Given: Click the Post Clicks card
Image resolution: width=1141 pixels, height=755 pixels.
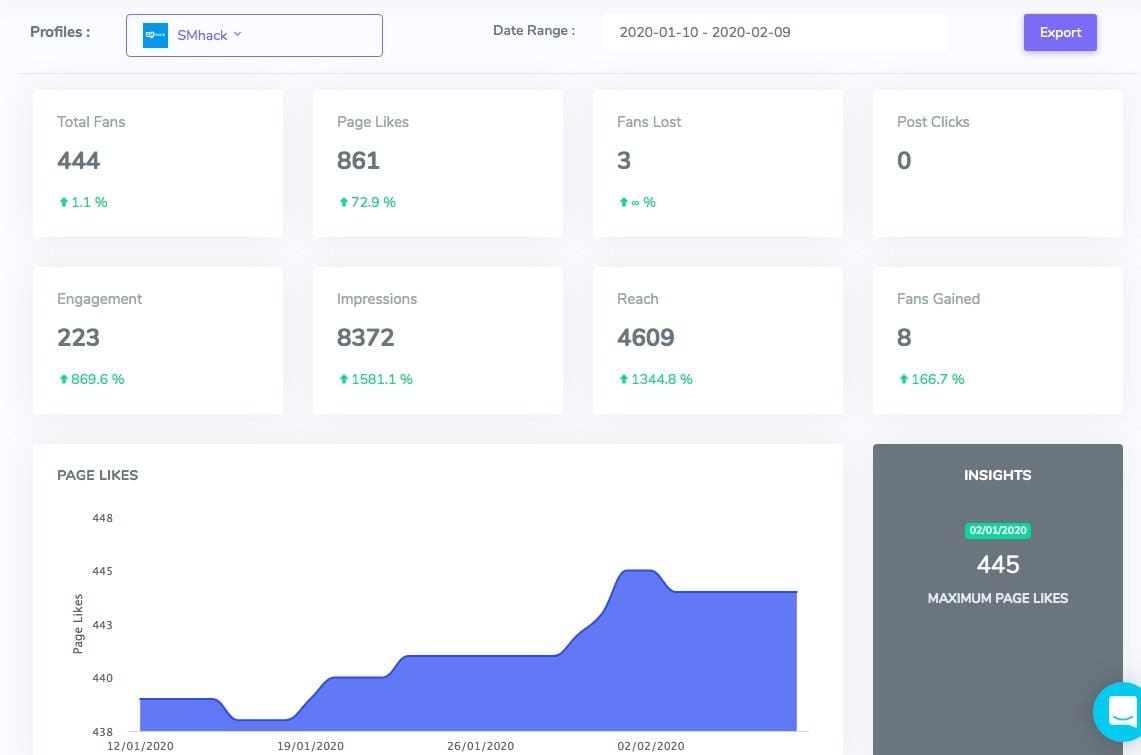Looking at the screenshot, I should click(997, 163).
